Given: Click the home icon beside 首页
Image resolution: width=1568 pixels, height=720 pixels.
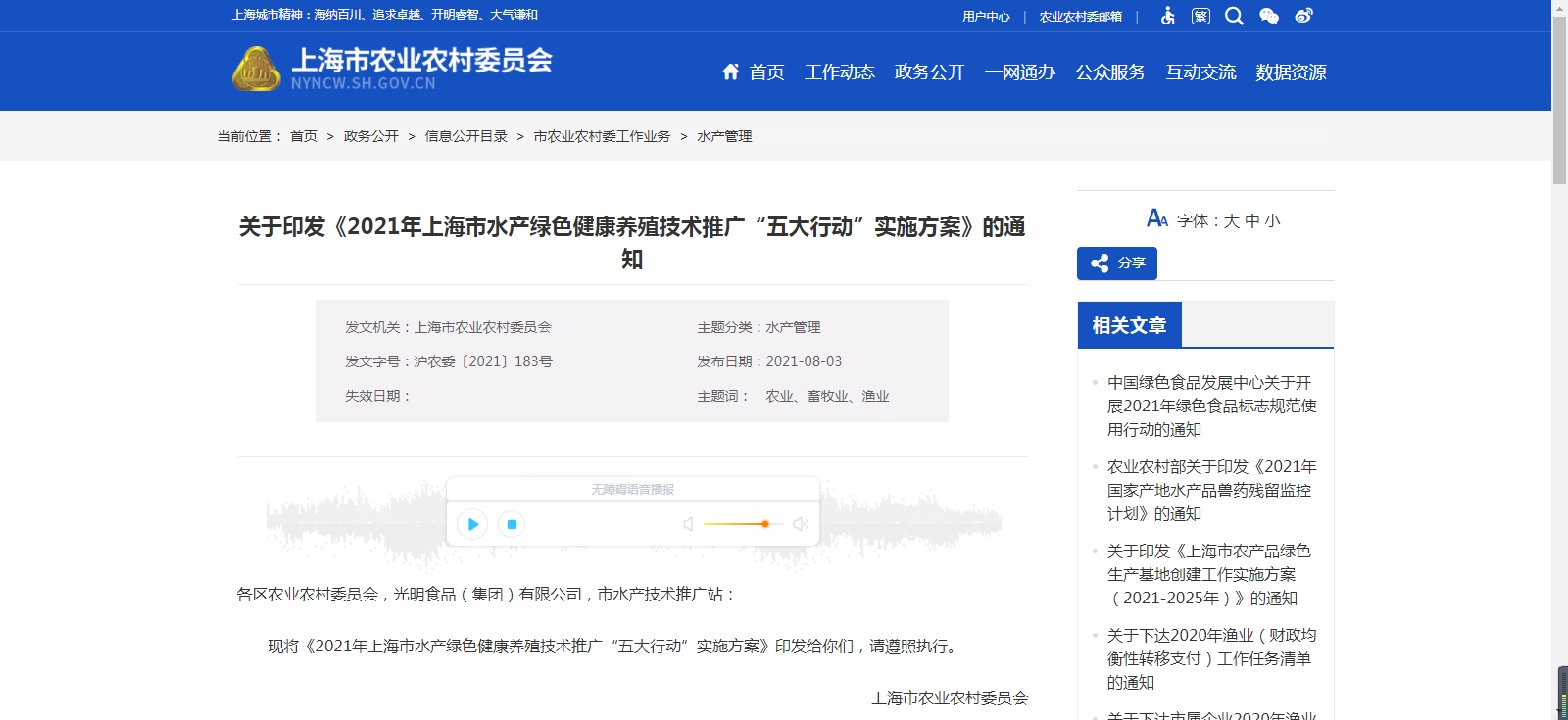Looking at the screenshot, I should pyautogui.click(x=730, y=72).
